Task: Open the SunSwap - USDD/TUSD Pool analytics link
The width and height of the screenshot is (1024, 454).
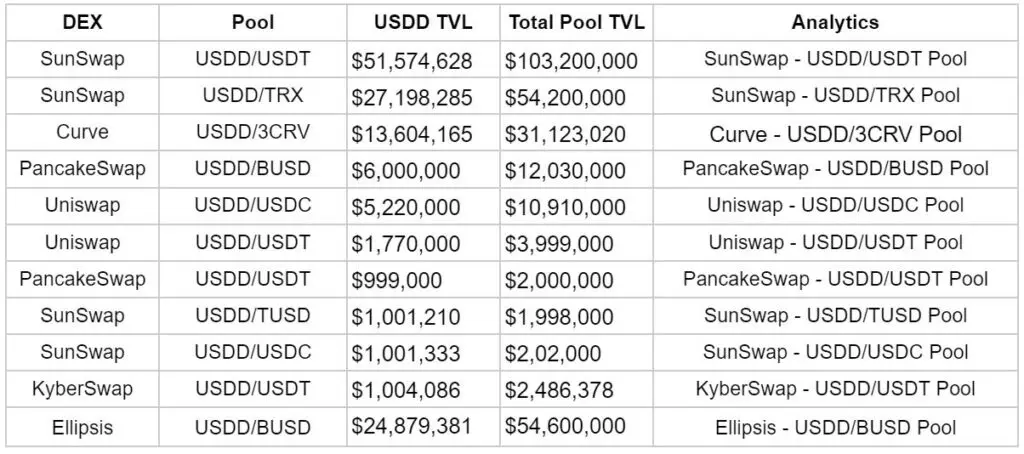Action: tap(835, 316)
